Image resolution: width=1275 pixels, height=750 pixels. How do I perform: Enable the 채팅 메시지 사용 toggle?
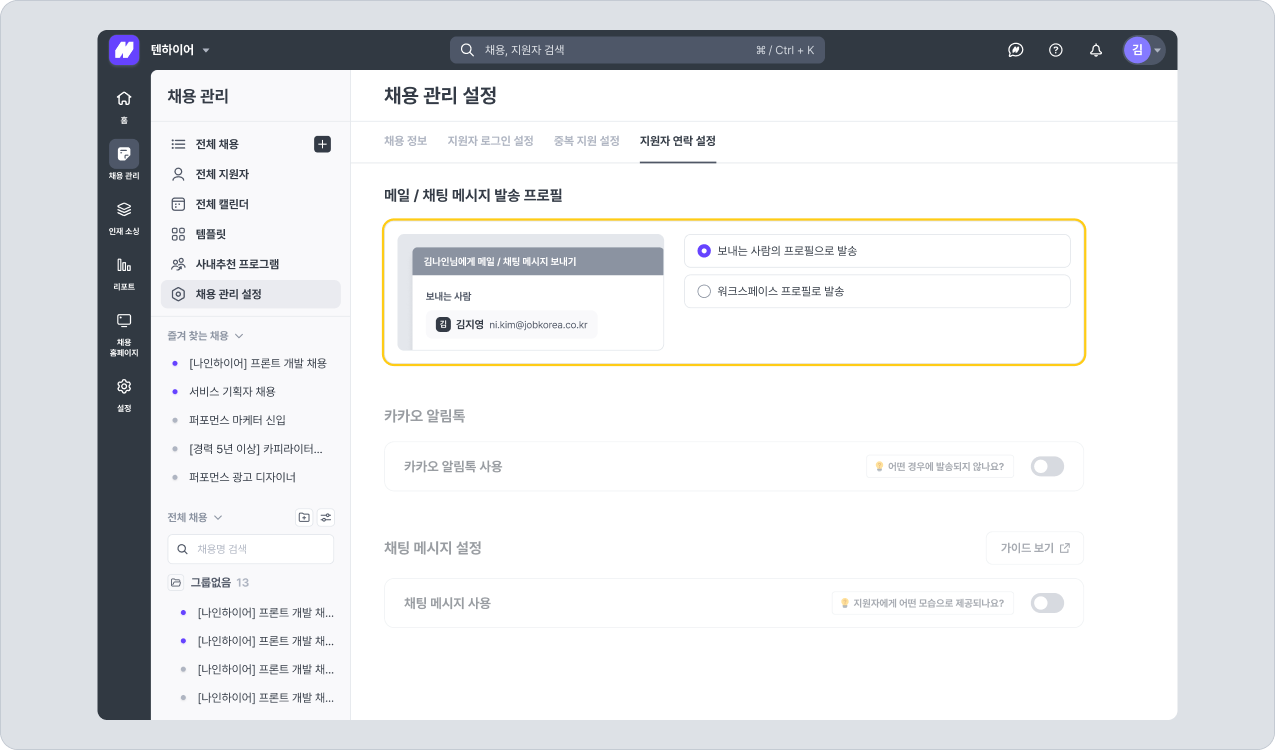pos(1047,603)
